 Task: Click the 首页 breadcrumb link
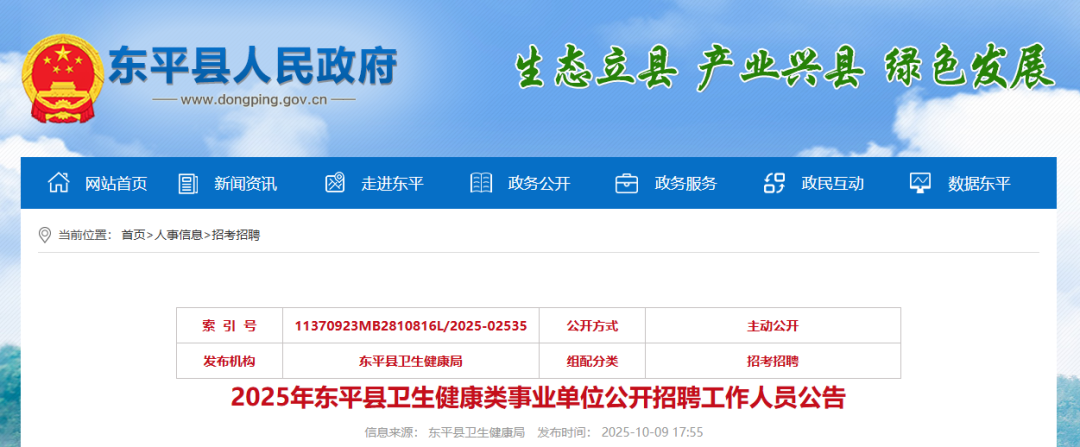(x=133, y=235)
